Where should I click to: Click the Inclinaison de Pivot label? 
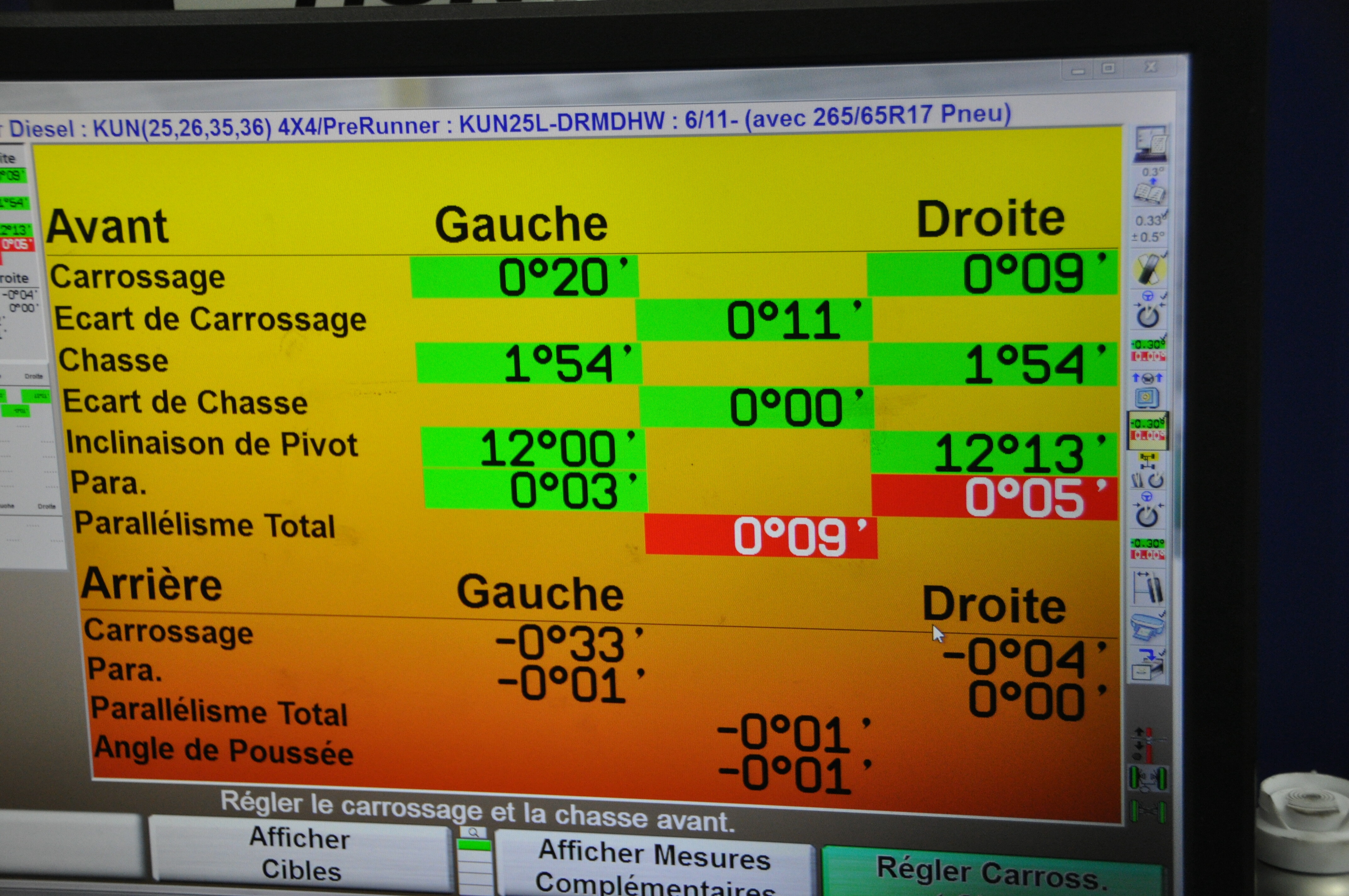pos(212,444)
